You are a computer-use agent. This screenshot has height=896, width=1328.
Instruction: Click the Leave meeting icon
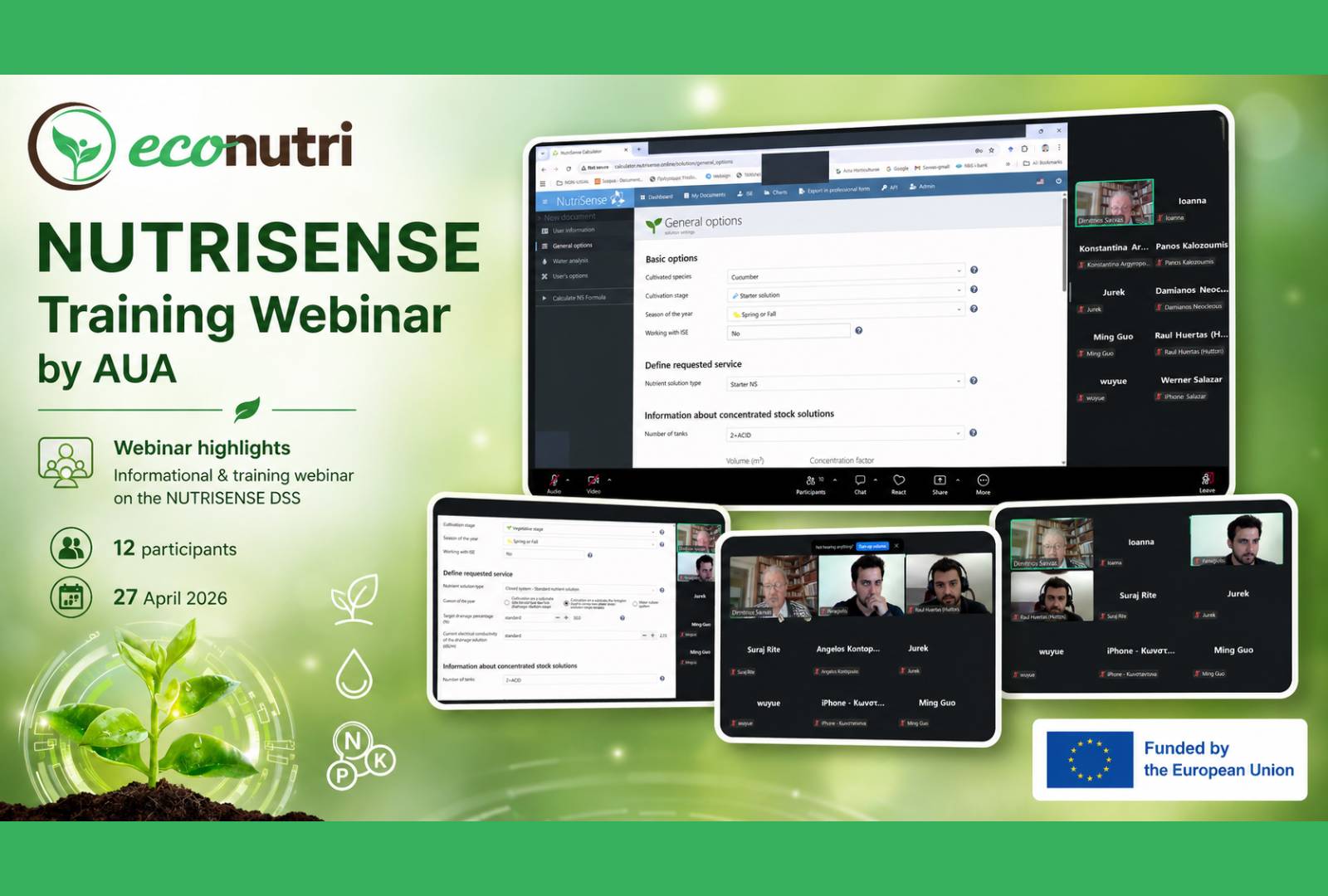tap(1207, 479)
